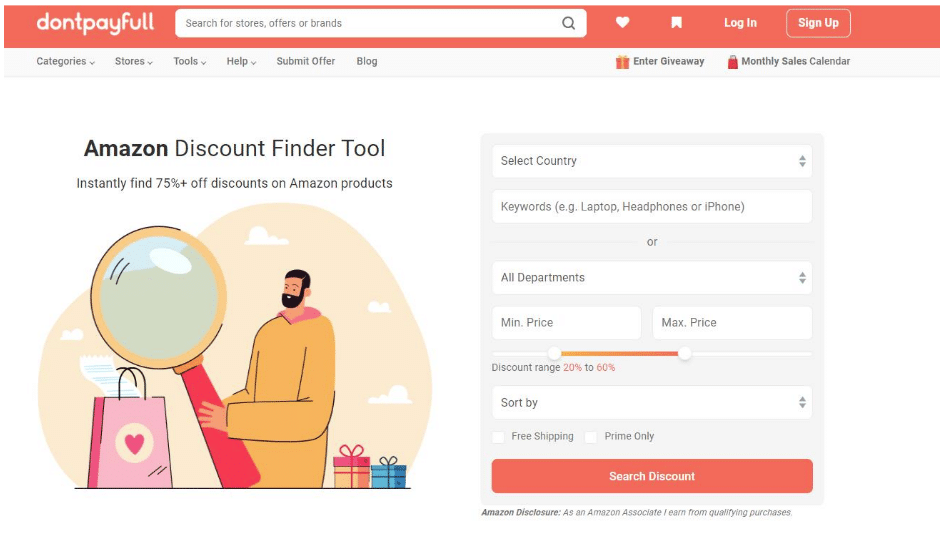
Task: Click the Sign Up button
Action: [817, 23]
